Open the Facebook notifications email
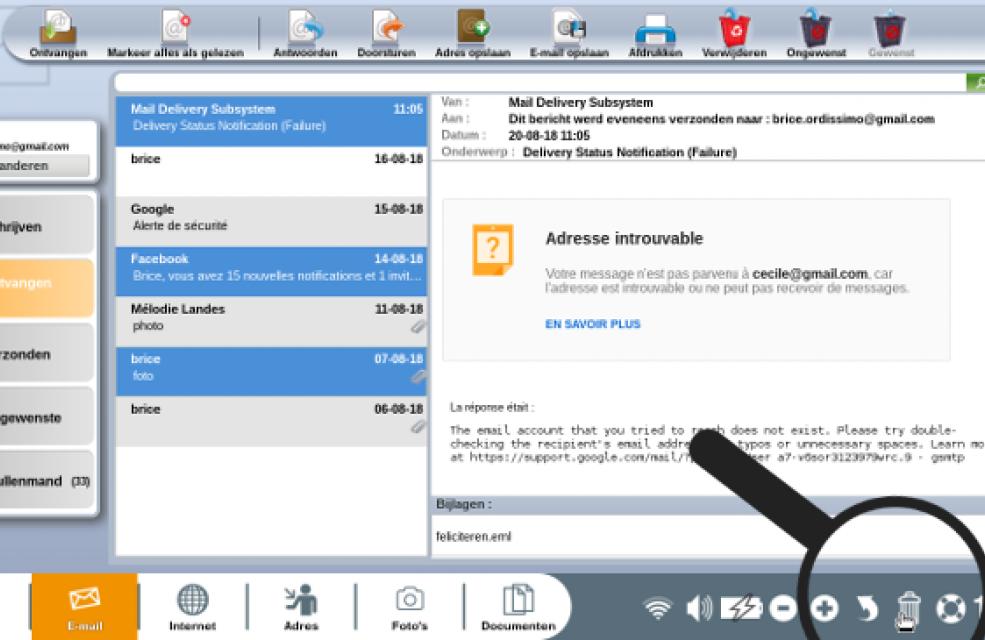Screen dimensions: 985x640 pos(271,271)
